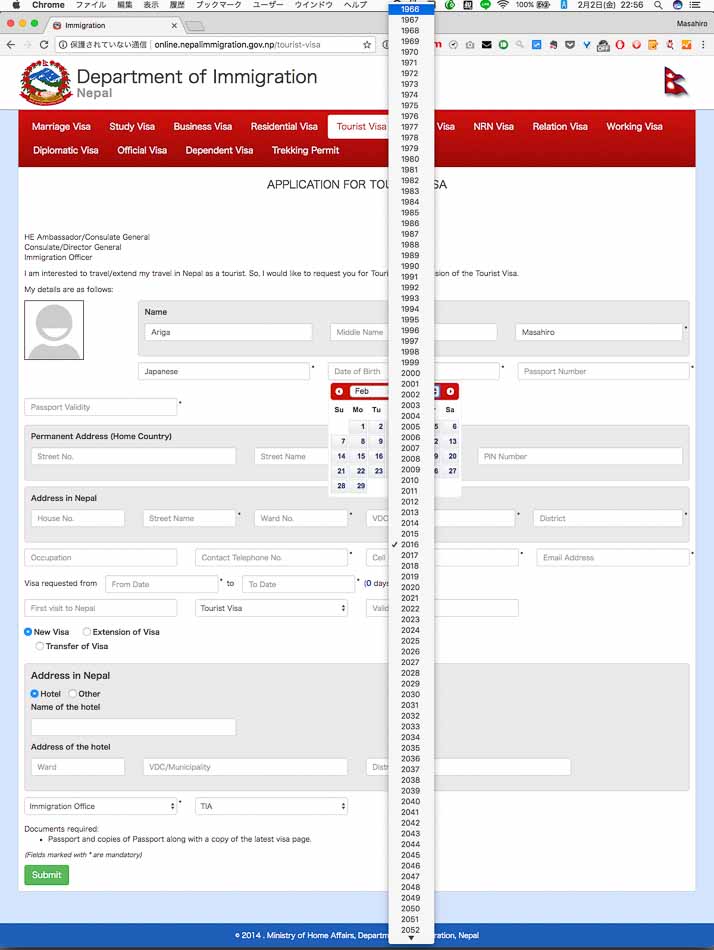The height and width of the screenshot is (950, 714).
Task: Click the Passport Validity field
Action: (100, 407)
